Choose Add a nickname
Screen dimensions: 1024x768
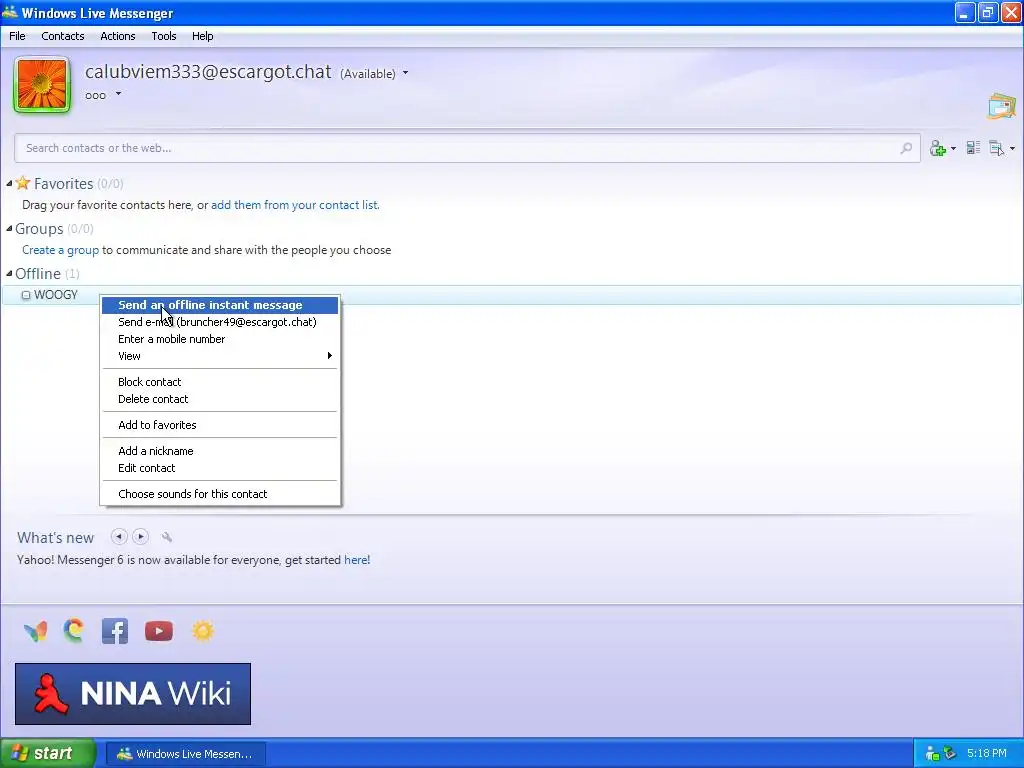coord(220,451)
